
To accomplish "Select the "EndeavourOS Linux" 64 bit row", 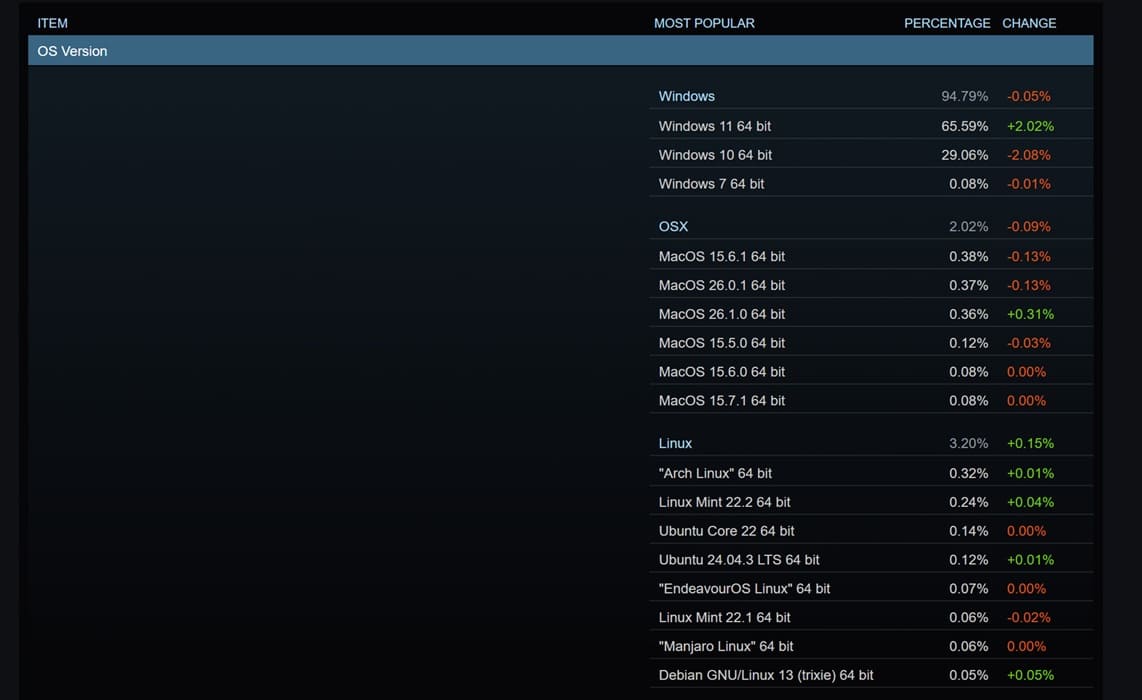I will click(x=744, y=589).
